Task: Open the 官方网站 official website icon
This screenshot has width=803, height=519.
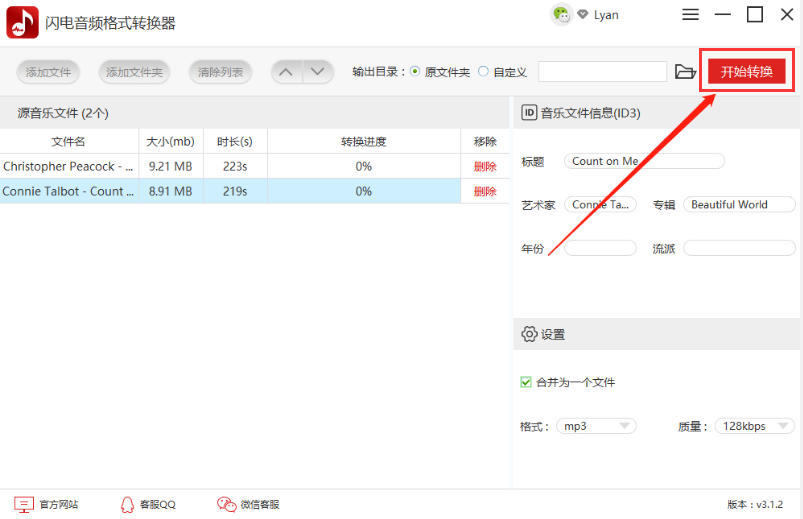Action: point(24,504)
